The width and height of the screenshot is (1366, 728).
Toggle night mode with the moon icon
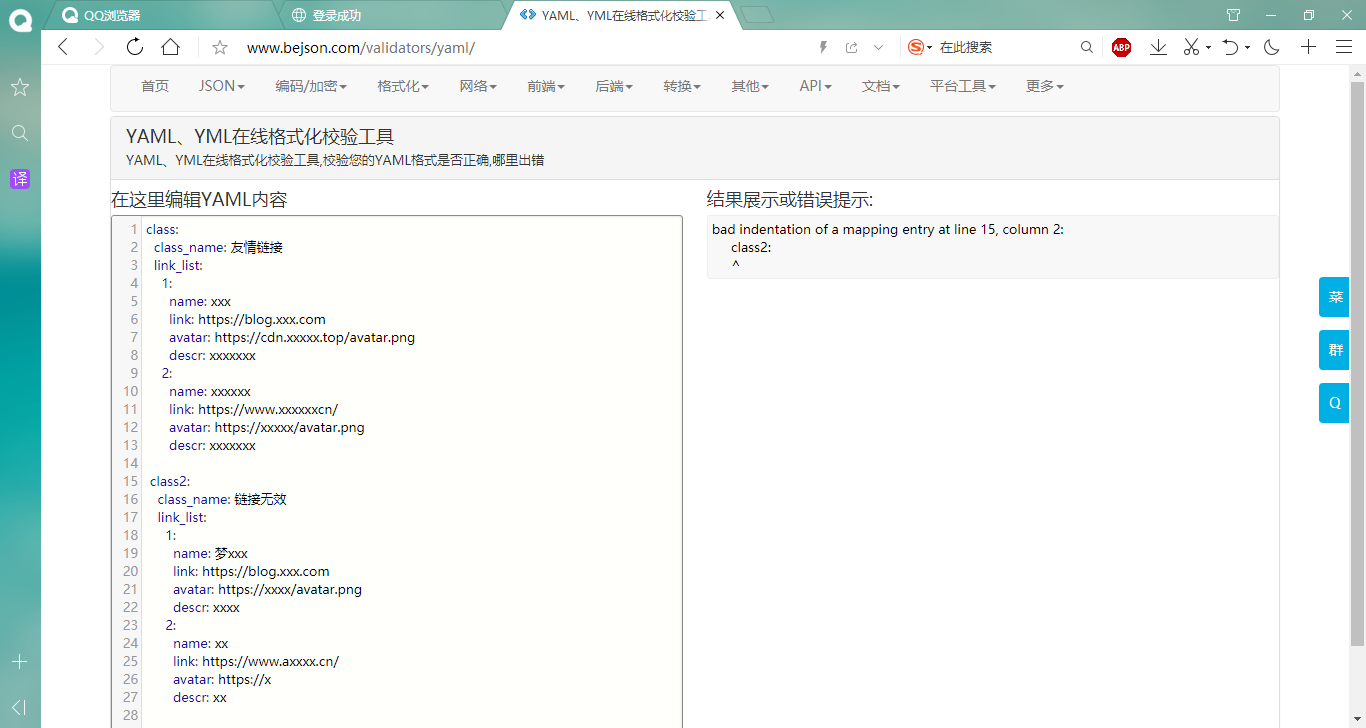(1270, 46)
